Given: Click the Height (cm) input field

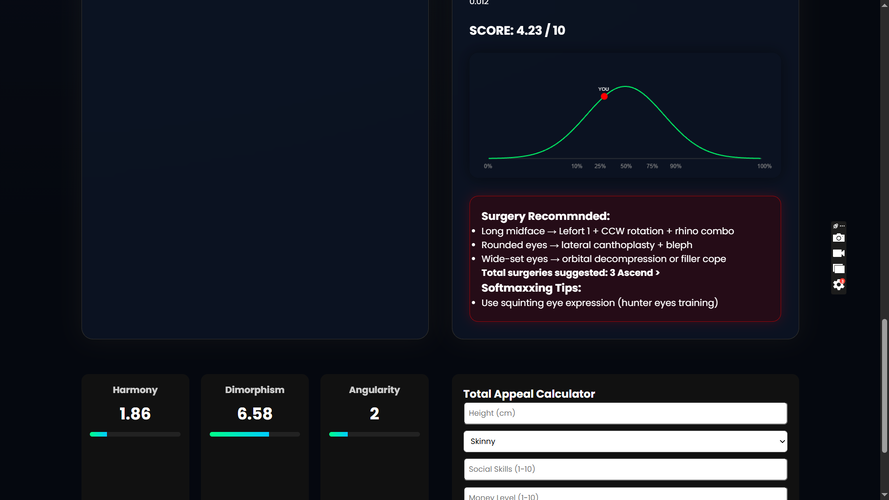Looking at the screenshot, I should 625,413.
